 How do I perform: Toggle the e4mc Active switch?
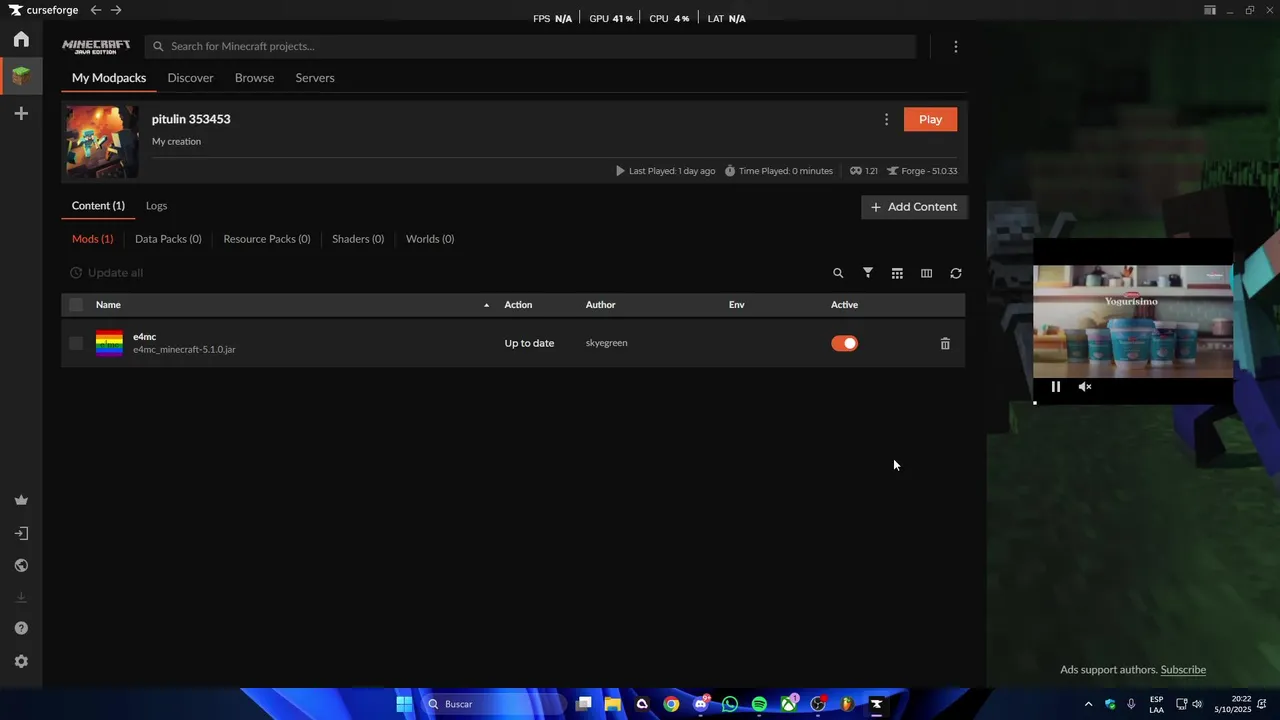click(844, 343)
